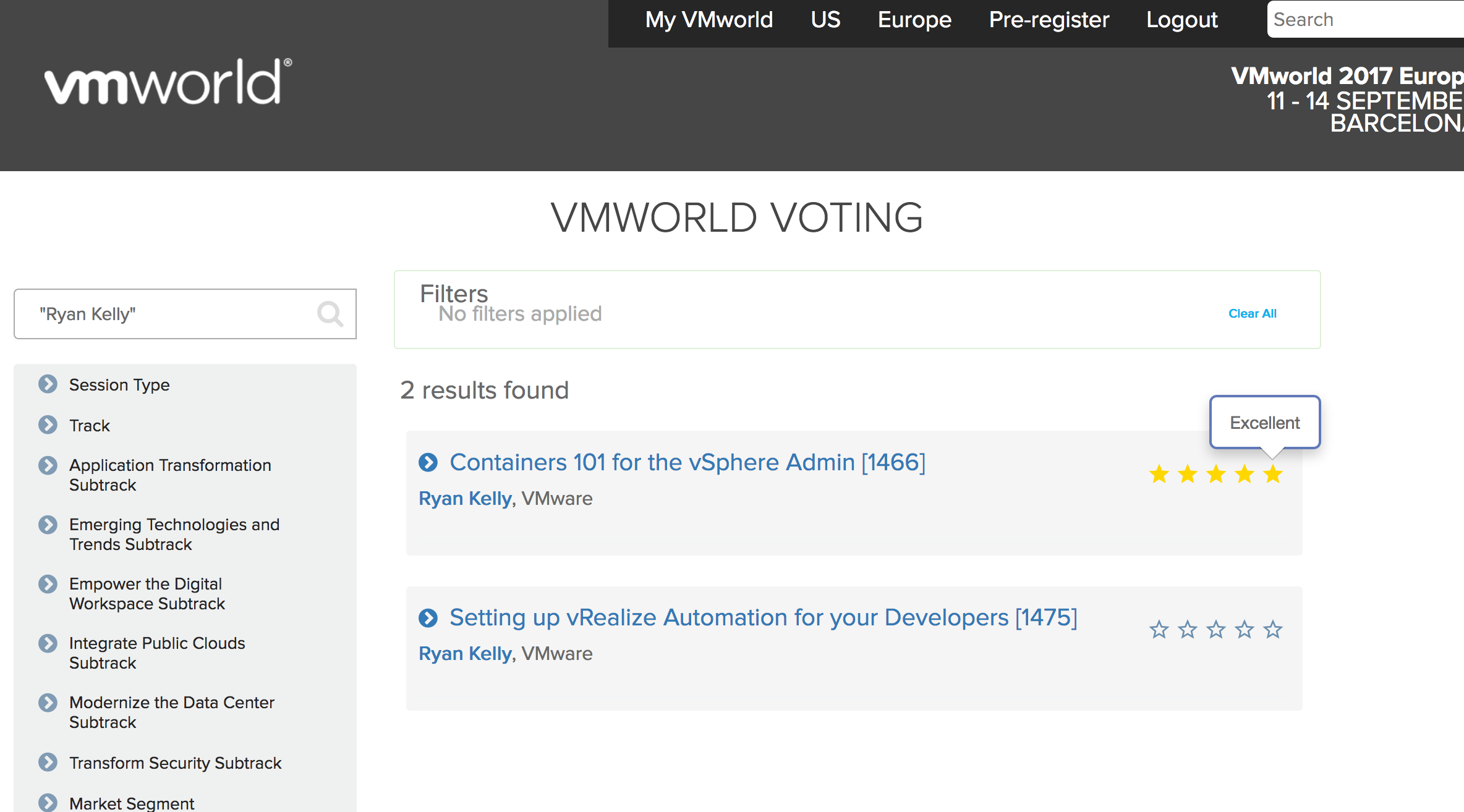Click Clear All filters link

click(x=1252, y=314)
